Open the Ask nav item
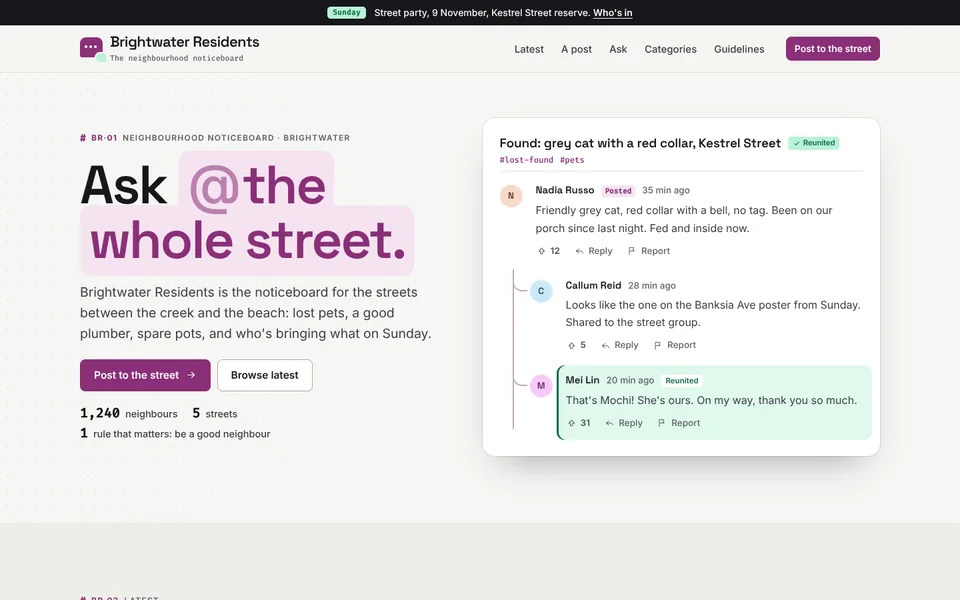Image resolution: width=960 pixels, height=600 pixels. point(618,49)
